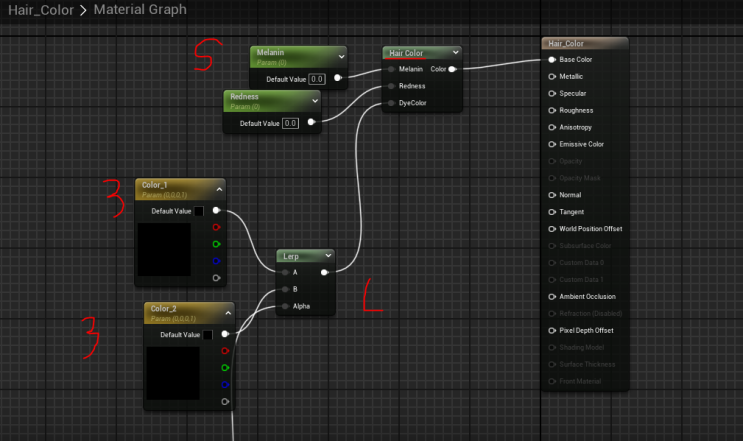Click the Melanin default value field
The image size is (743, 441).
coord(317,77)
